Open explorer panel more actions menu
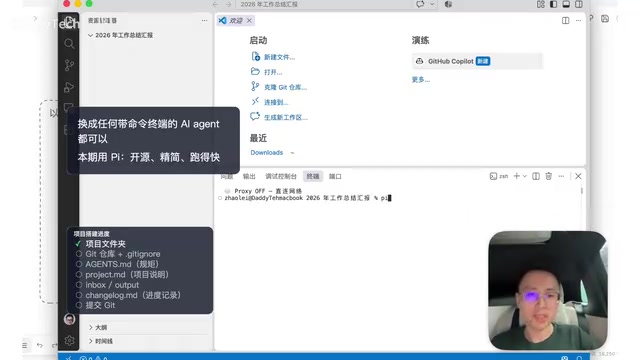 [204, 20]
